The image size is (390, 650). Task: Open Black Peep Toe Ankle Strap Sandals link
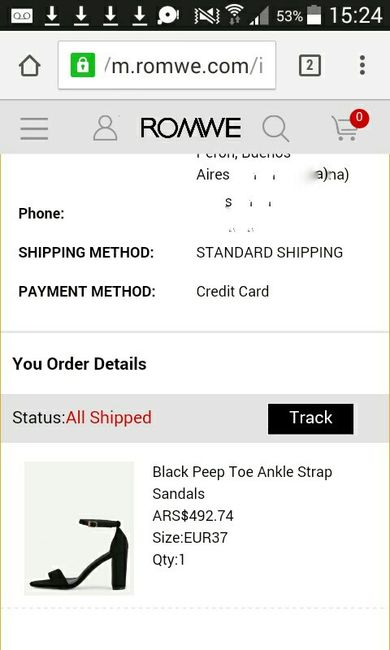click(242, 483)
